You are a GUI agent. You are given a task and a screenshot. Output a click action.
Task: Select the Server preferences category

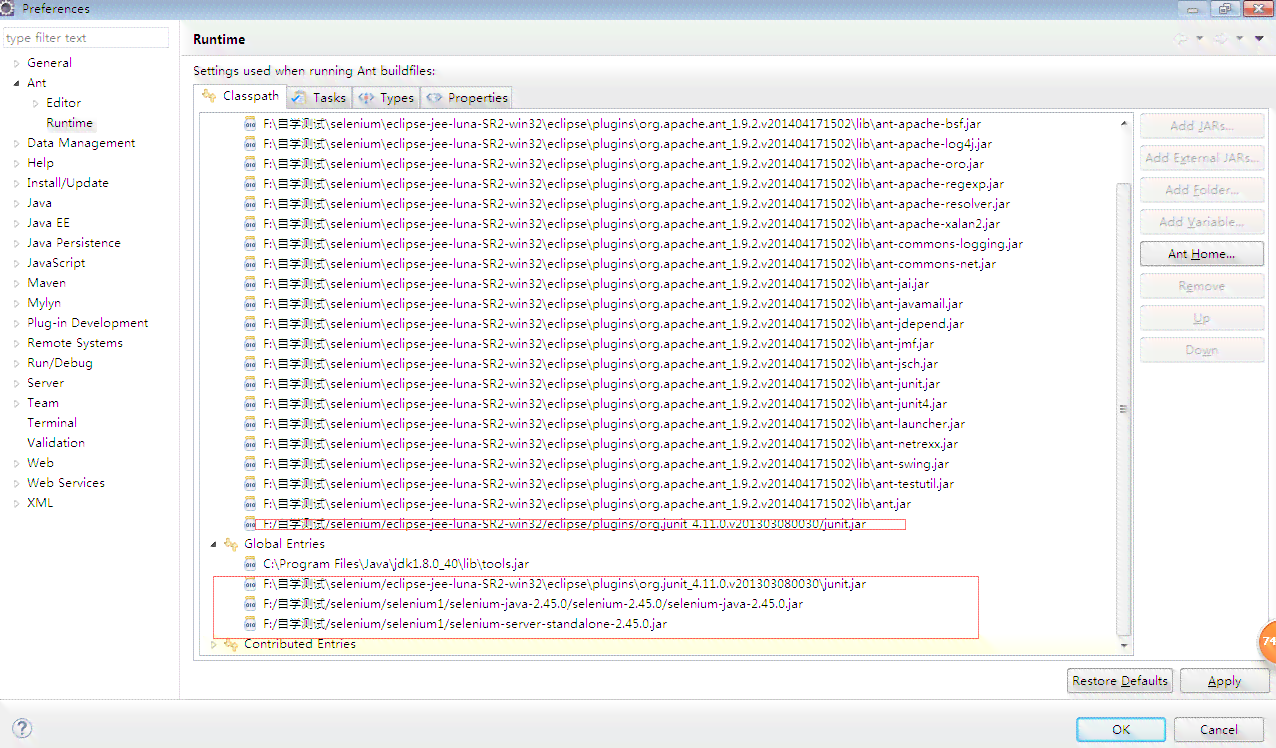pyautogui.click(x=45, y=383)
